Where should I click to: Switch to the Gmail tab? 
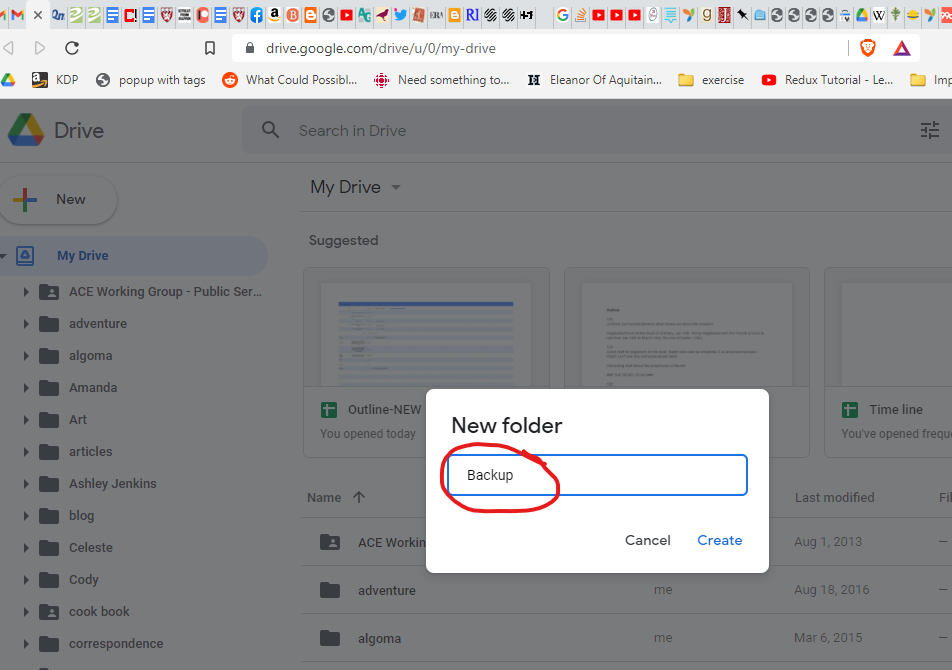click(x=18, y=15)
